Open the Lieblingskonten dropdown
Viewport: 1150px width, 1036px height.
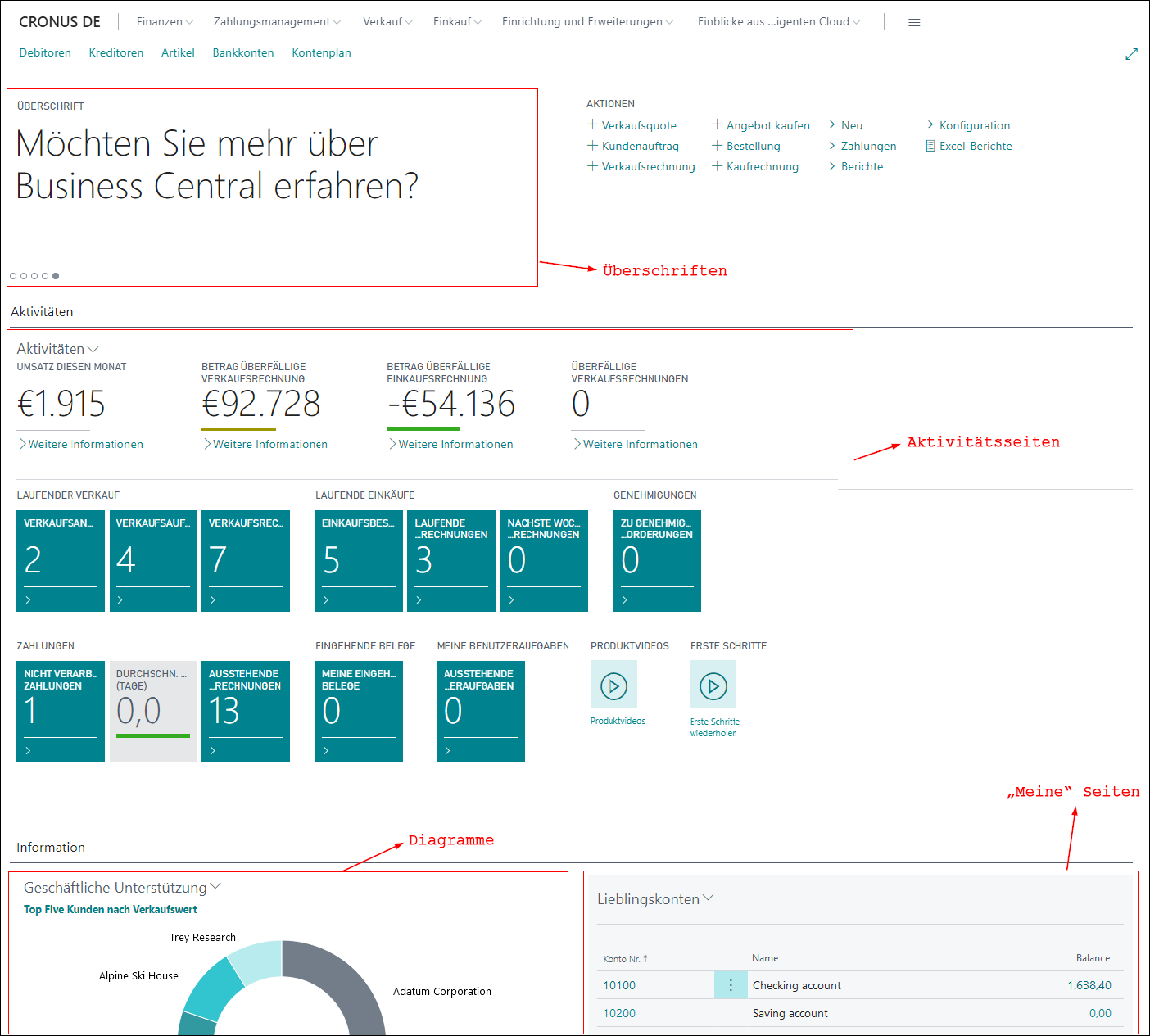coord(709,898)
